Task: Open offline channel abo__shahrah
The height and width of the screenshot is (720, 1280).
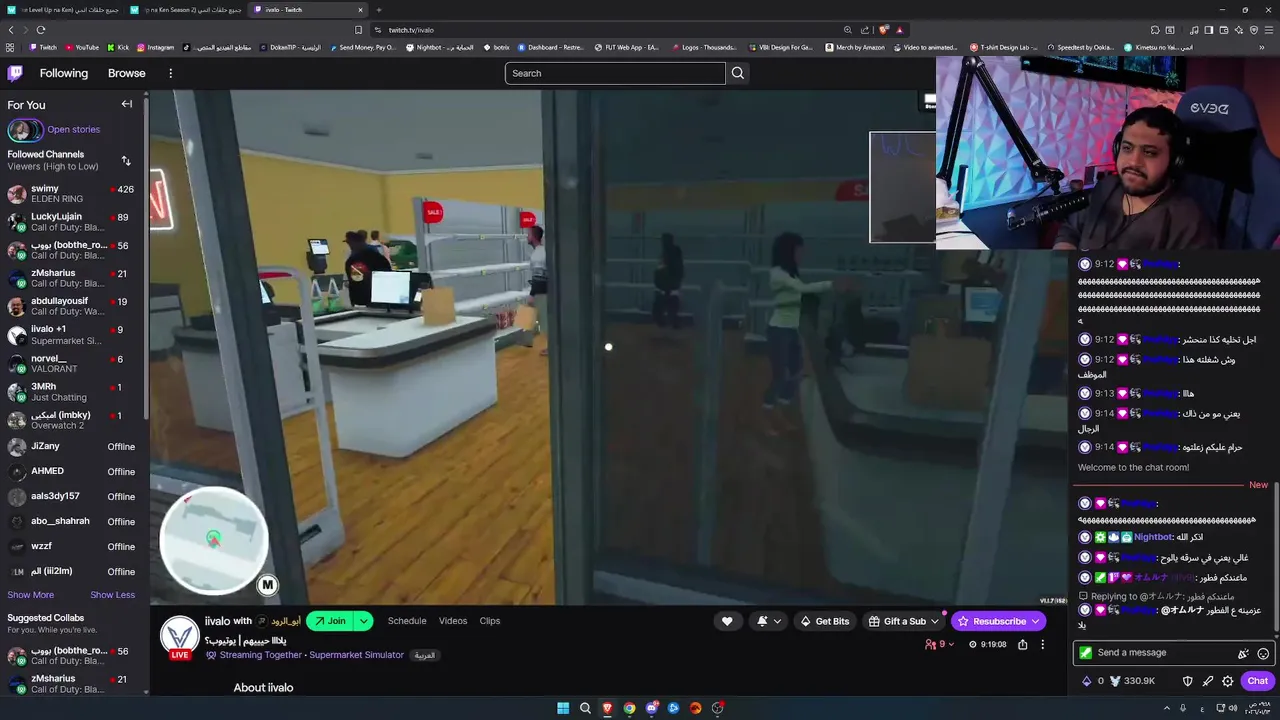Action: [72, 521]
